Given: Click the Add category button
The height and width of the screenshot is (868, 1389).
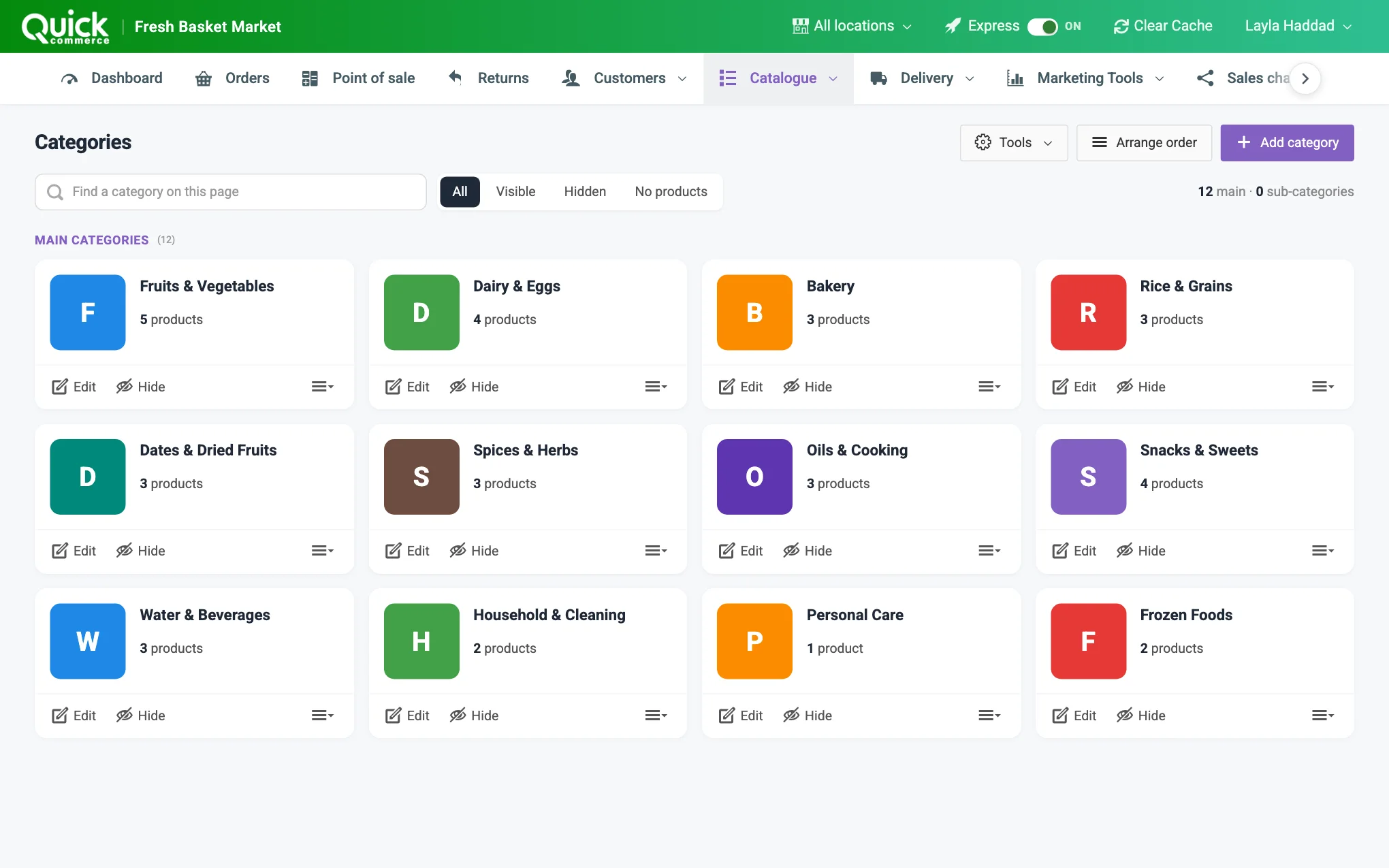Looking at the screenshot, I should pos(1287,143).
